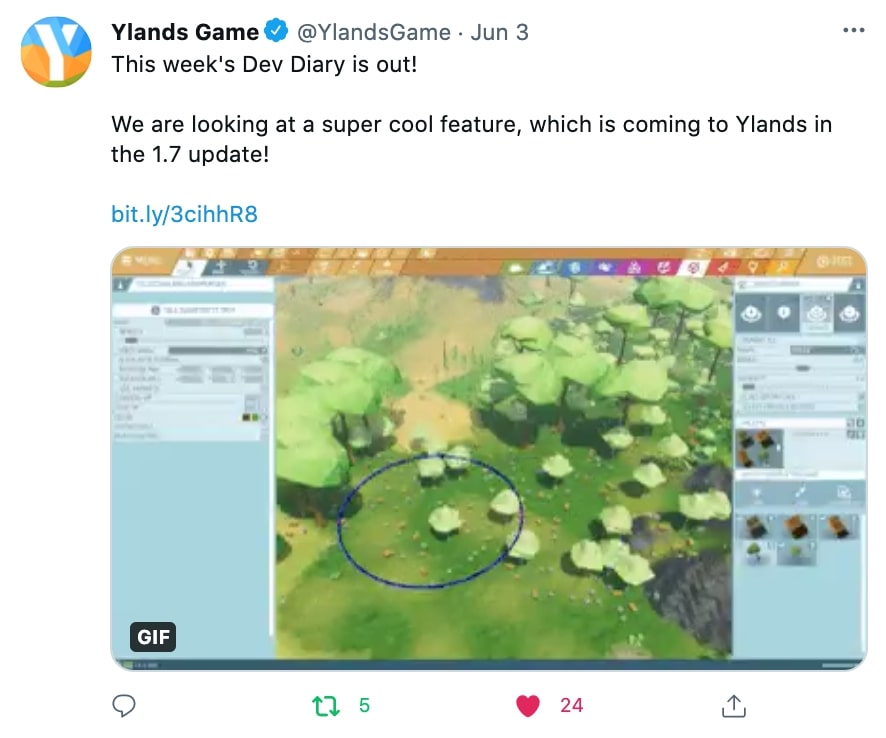Open the three-dot more options menu
The height and width of the screenshot is (738, 886).
(853, 31)
